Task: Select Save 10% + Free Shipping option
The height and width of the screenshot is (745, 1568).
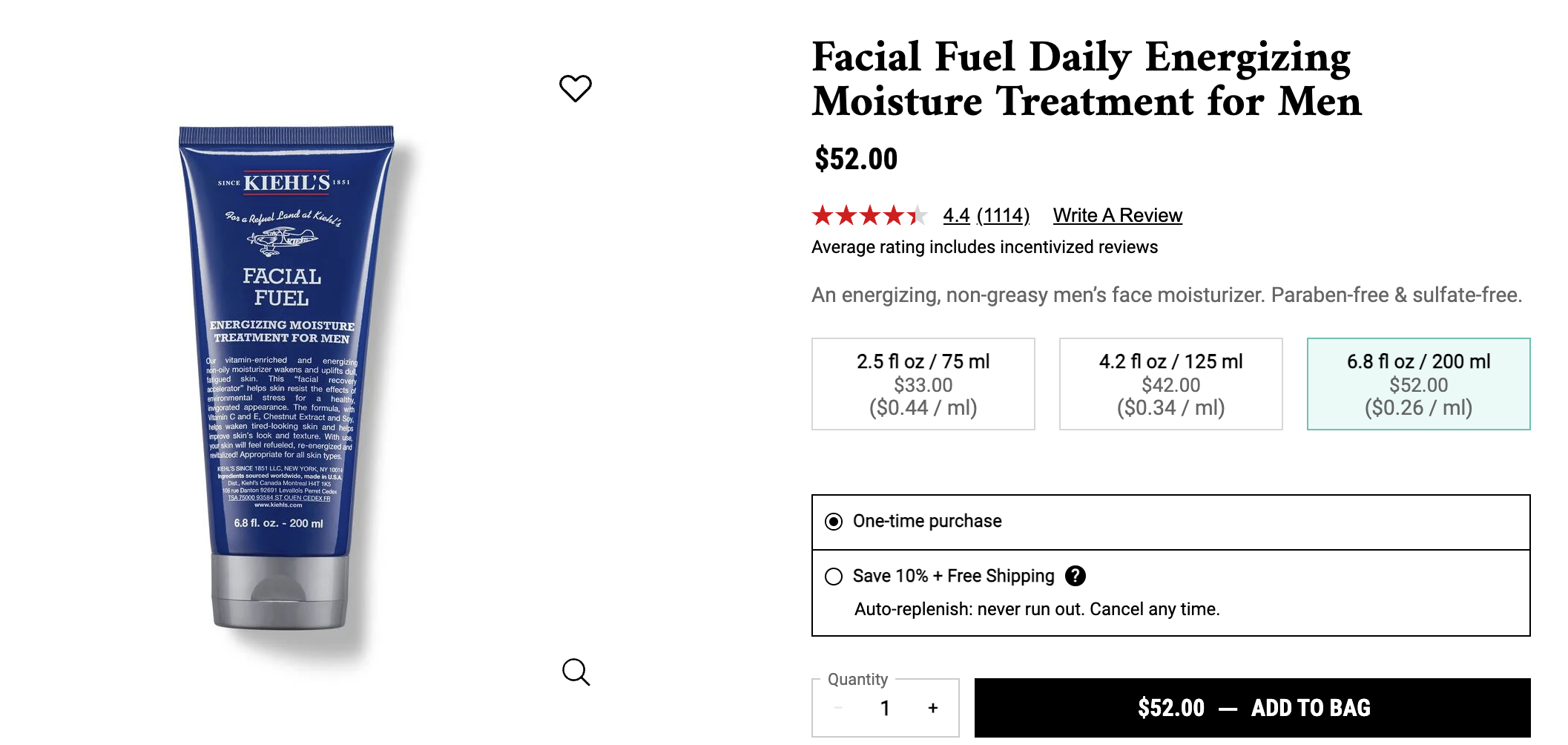Action: coord(834,577)
